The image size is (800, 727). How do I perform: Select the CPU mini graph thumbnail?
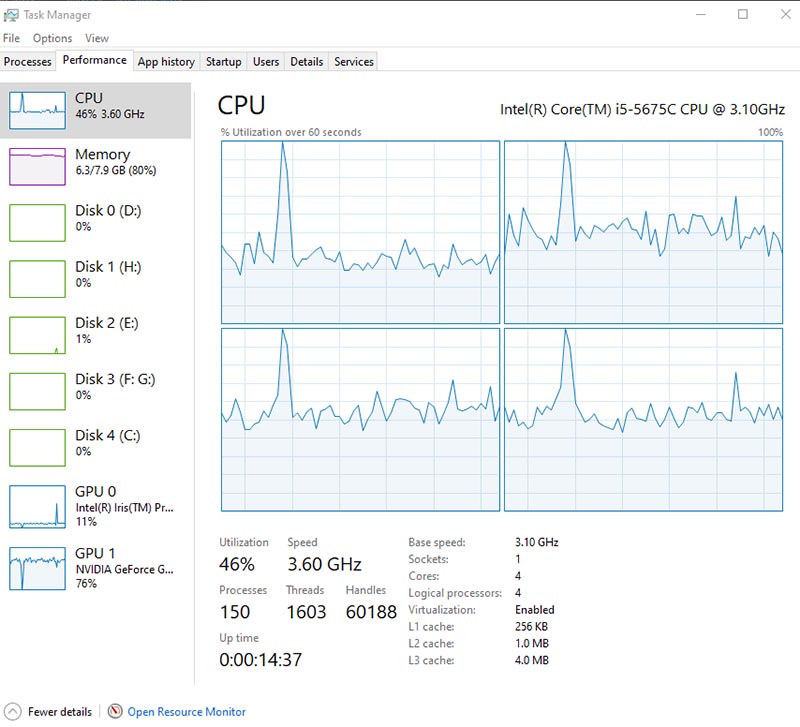[x=37, y=110]
